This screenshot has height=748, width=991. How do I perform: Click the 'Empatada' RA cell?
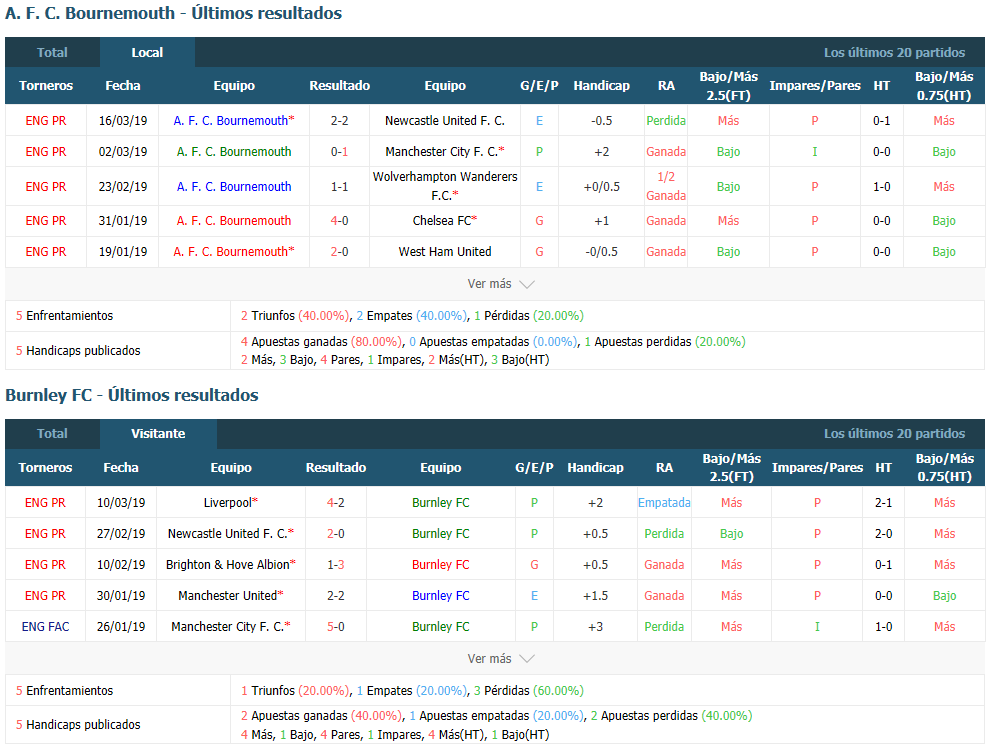pyautogui.click(x=664, y=502)
